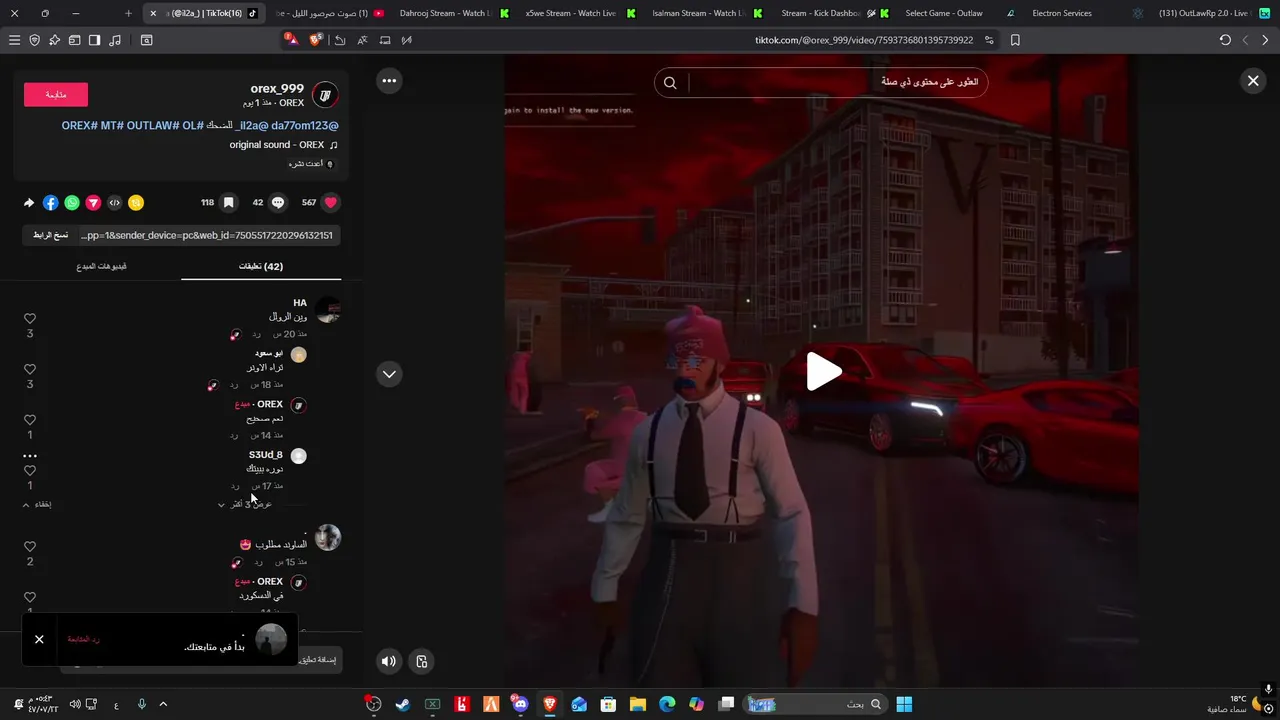Like the 'الساوند مطلوب' comment
The image size is (1280, 720).
30,547
